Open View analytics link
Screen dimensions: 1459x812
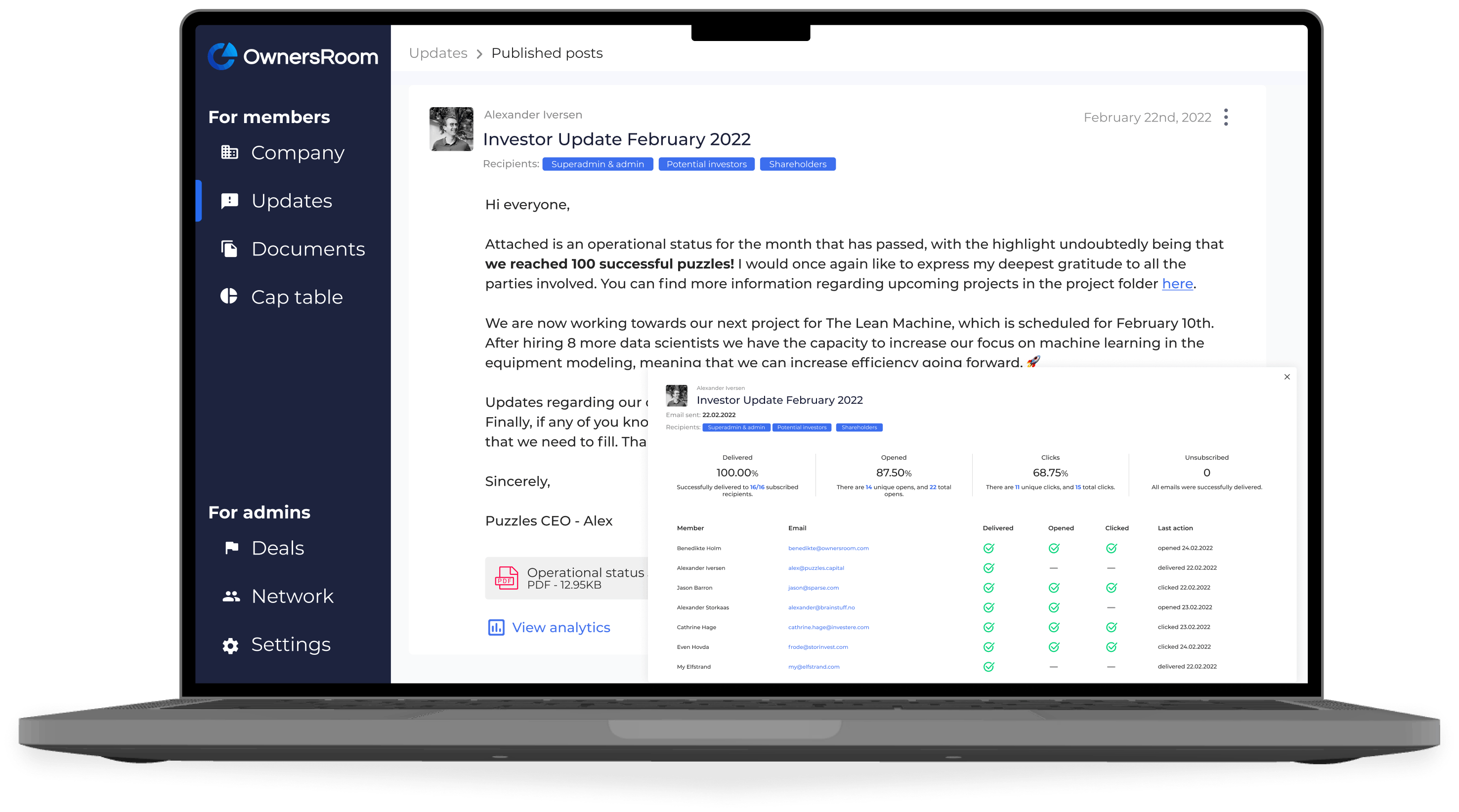(561, 627)
